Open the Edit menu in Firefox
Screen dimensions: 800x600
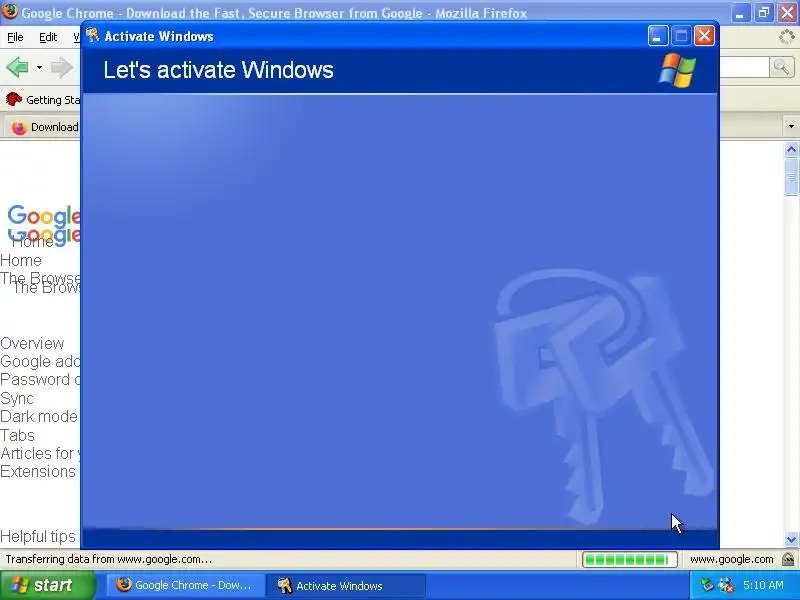[x=48, y=37]
